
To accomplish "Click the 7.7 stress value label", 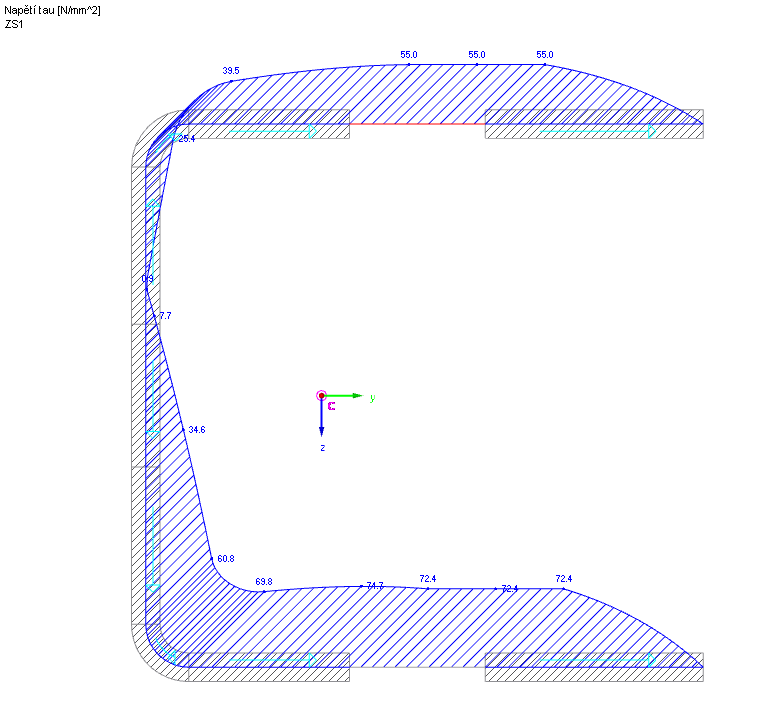I will tap(165, 316).
